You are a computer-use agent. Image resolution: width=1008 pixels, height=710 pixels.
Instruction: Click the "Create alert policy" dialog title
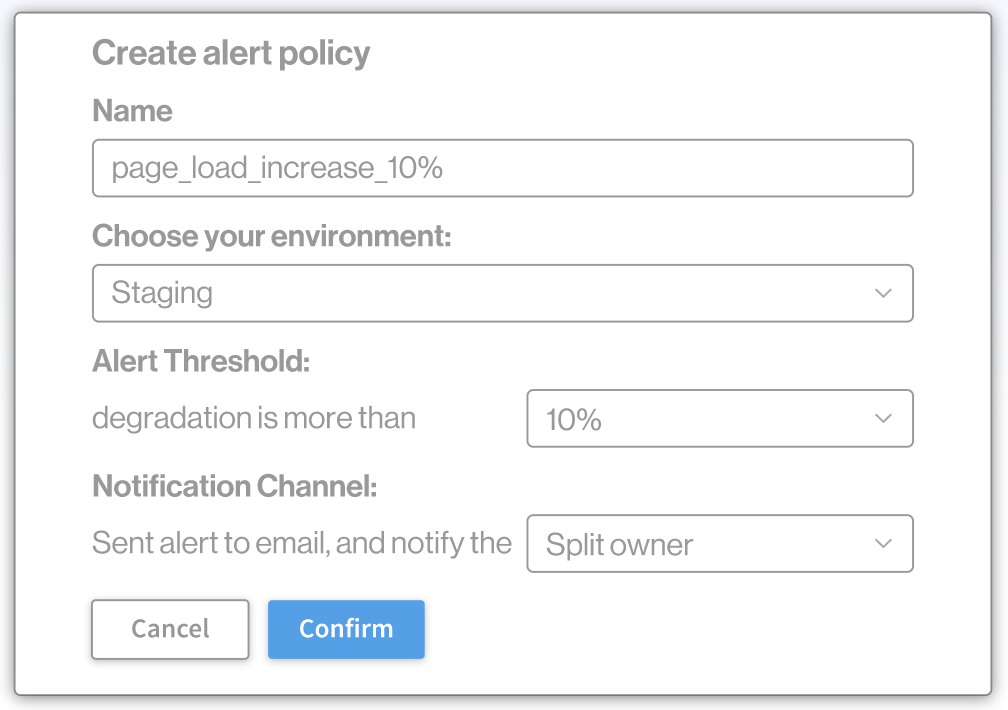[231, 53]
